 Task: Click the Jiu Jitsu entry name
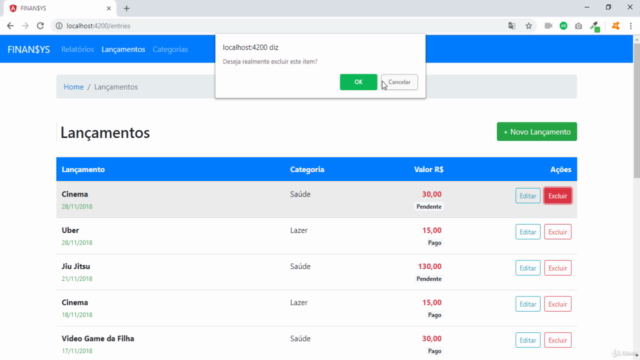pos(76,266)
